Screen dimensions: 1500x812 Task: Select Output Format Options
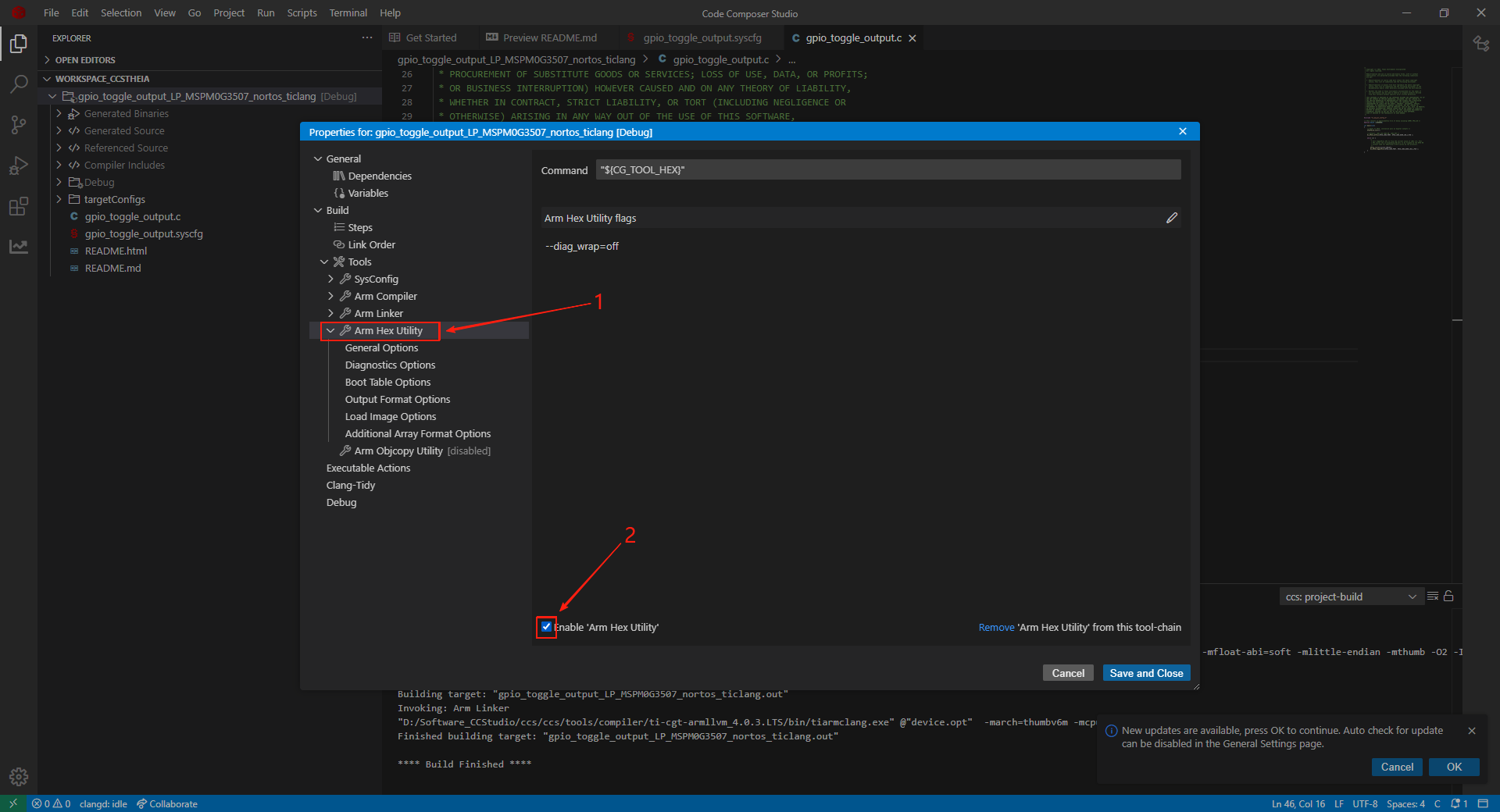(398, 399)
